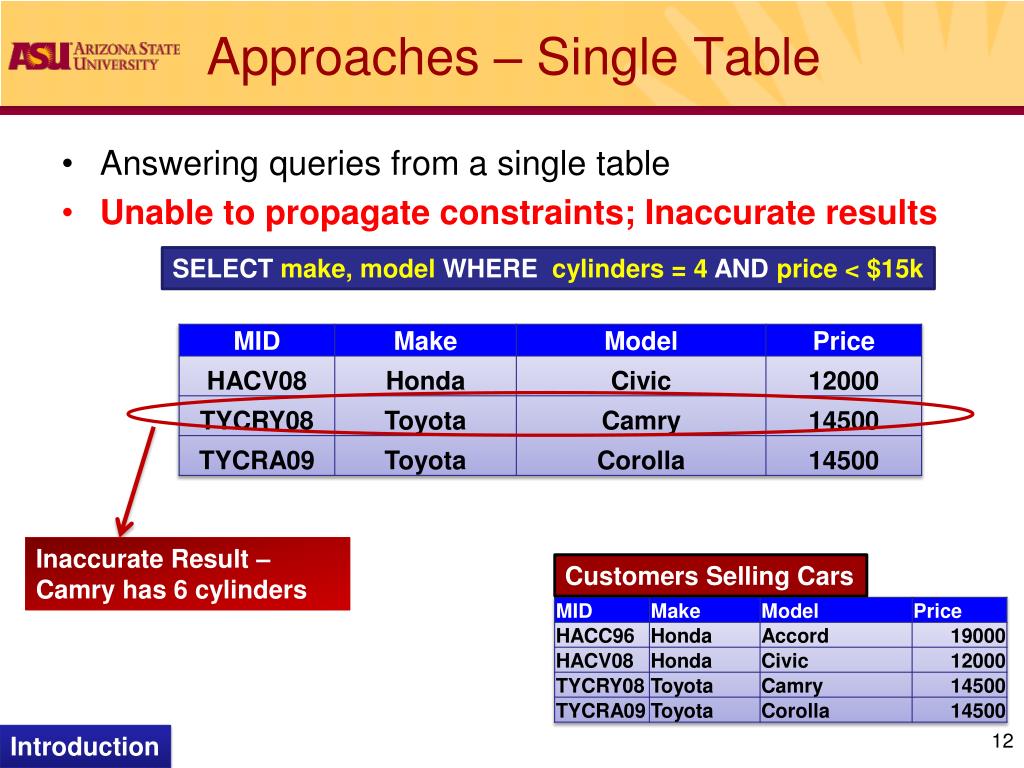The image size is (1024, 768).
Task: Click TYCRY08 in the Customers Selling Cars table
Action: point(601,686)
